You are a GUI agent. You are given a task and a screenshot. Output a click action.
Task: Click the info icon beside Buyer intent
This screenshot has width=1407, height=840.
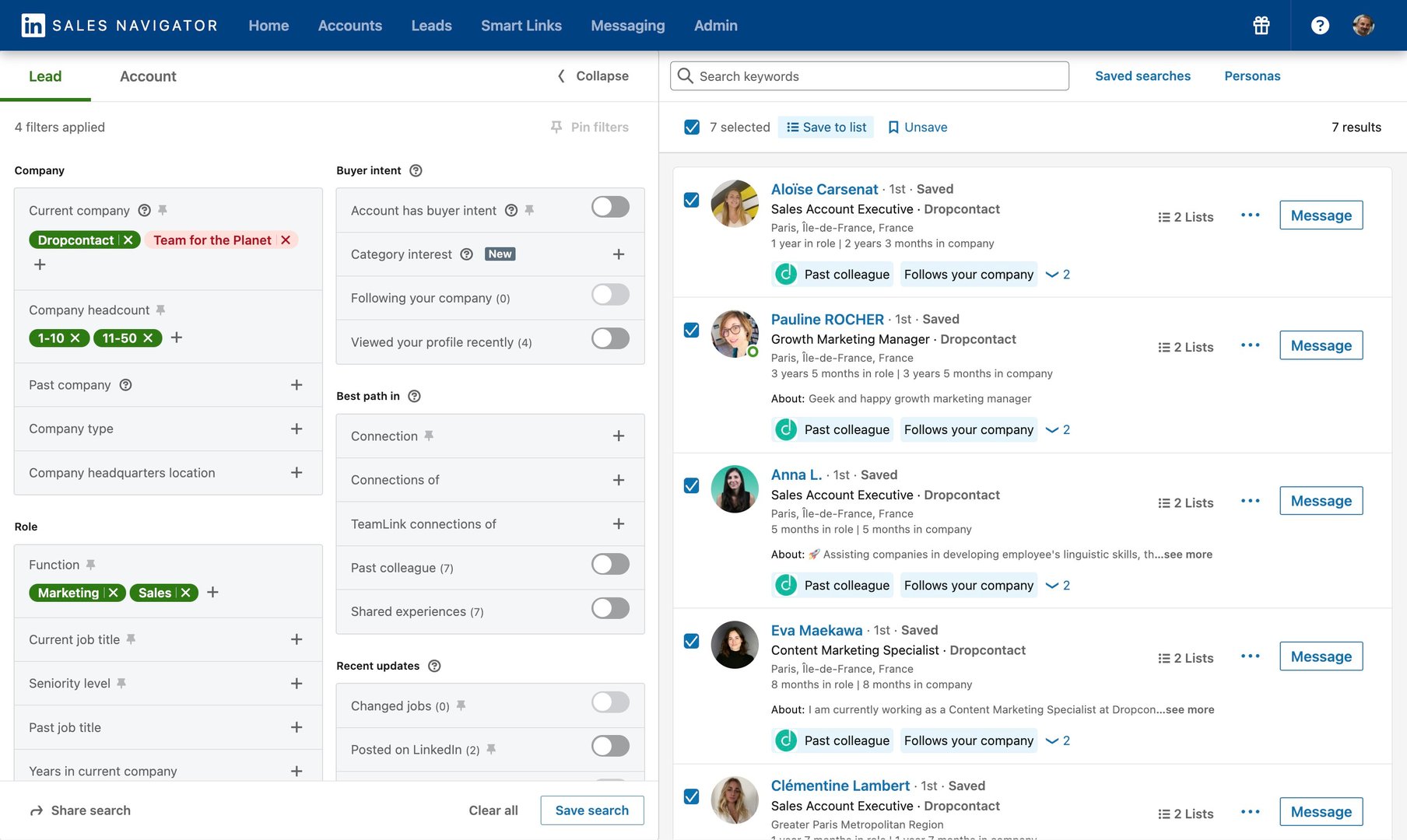[416, 170]
